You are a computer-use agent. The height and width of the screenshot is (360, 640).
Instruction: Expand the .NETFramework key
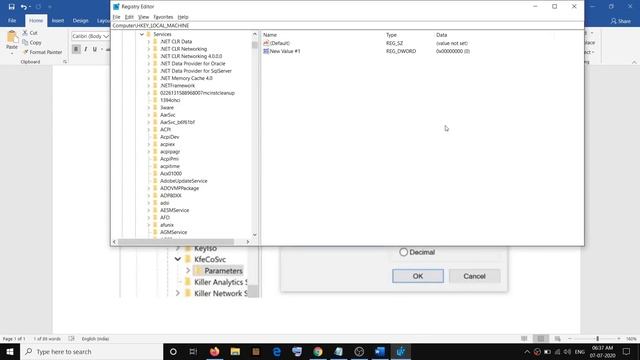pyautogui.click(x=149, y=86)
